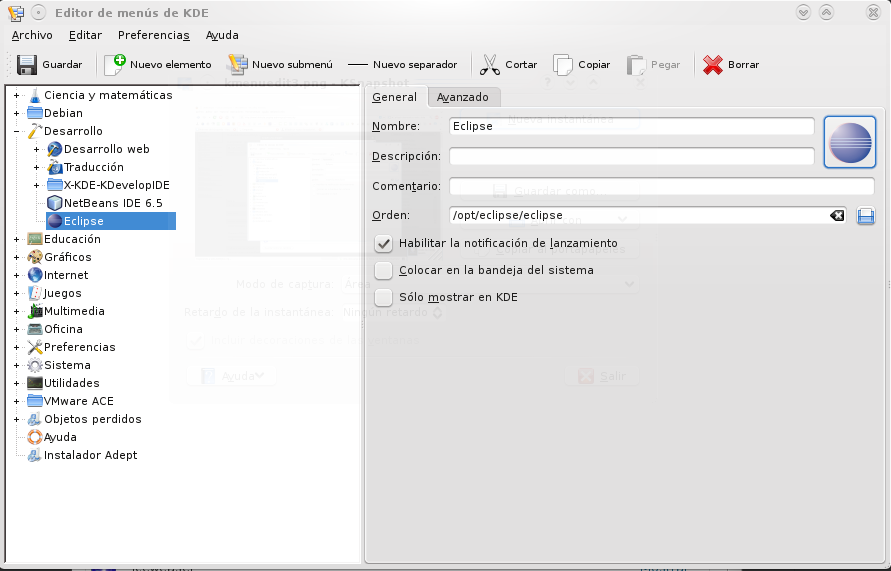891x571 pixels.
Task: Insert a Nuevo separador from the toolbar
Action: pos(402,65)
